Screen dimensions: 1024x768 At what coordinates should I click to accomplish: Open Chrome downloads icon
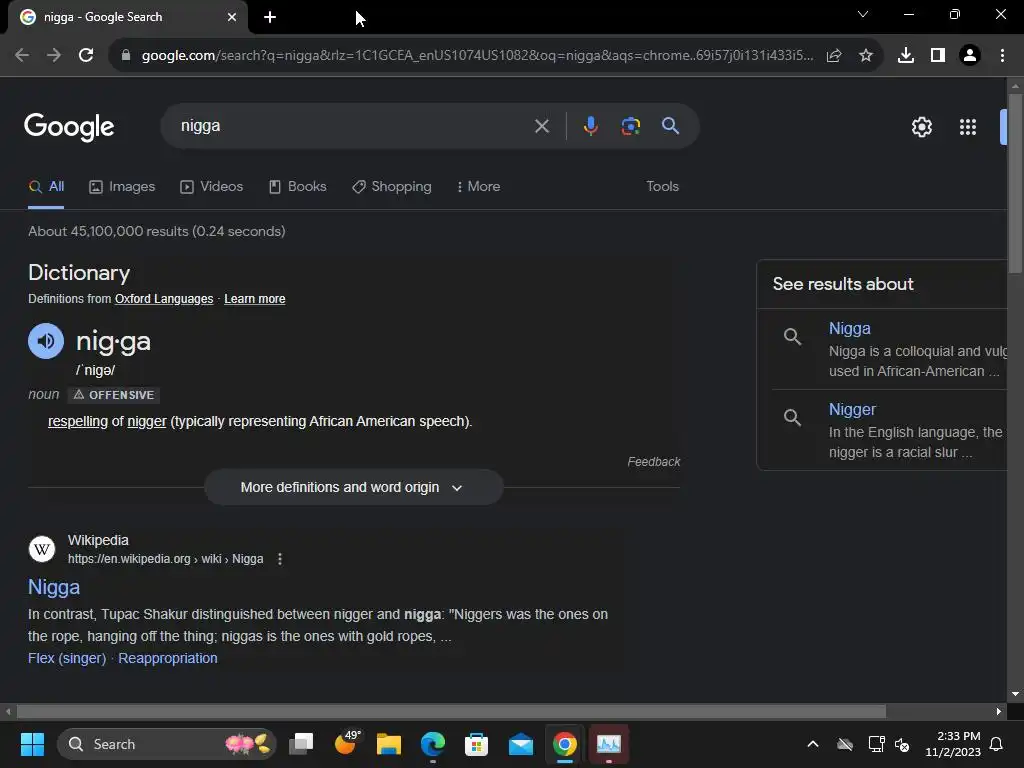point(905,56)
